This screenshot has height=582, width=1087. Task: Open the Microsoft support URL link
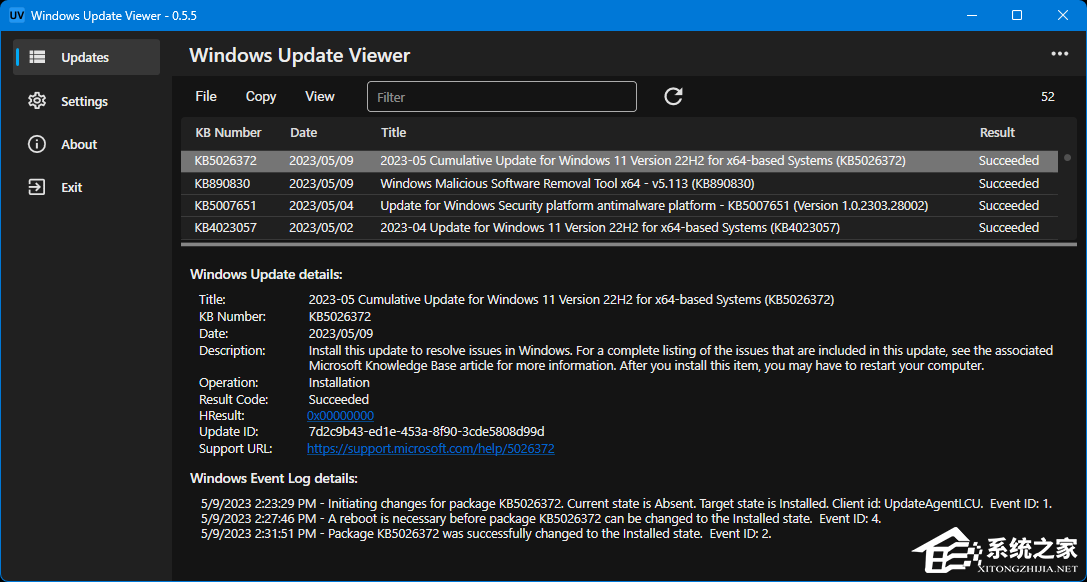pos(430,449)
